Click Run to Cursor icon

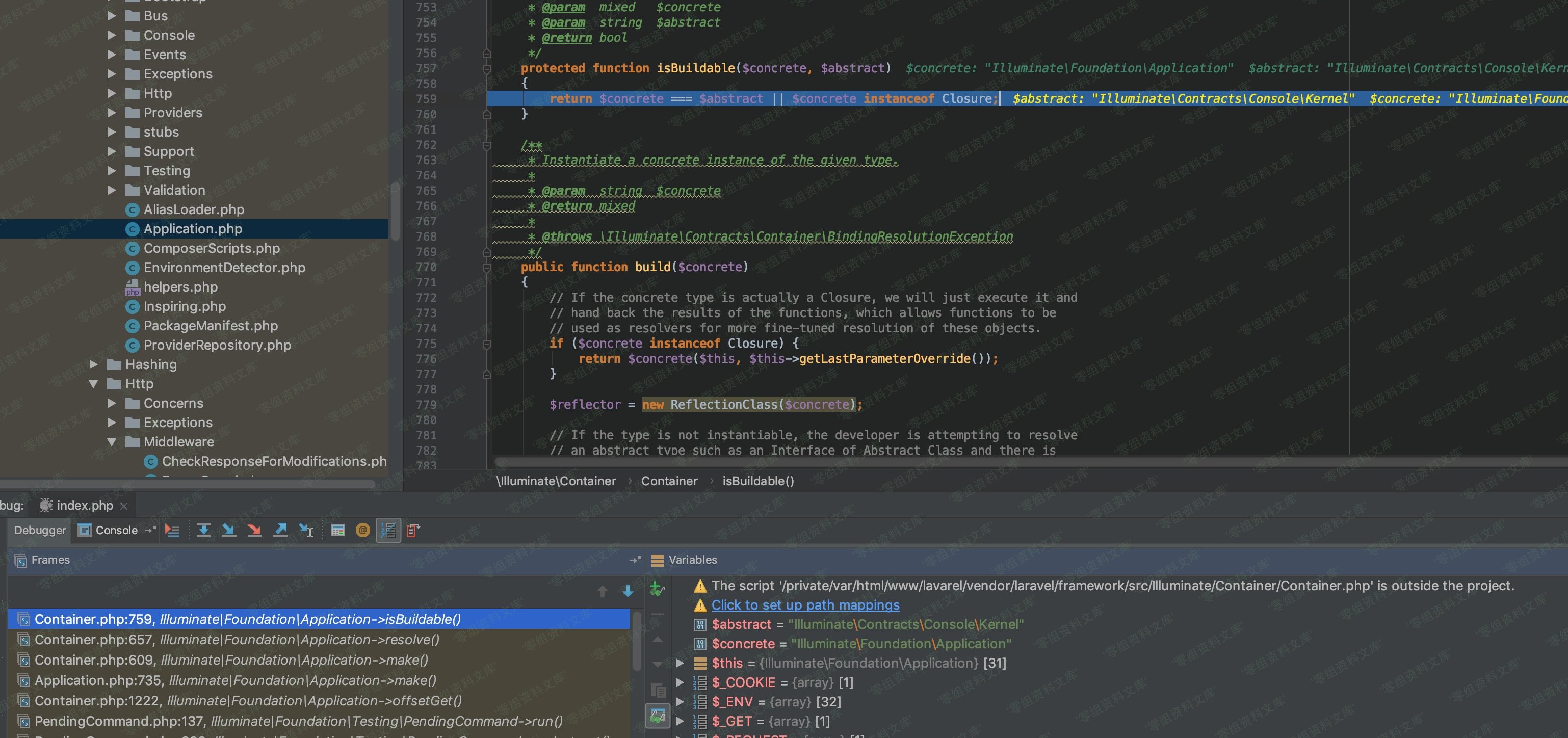click(305, 531)
